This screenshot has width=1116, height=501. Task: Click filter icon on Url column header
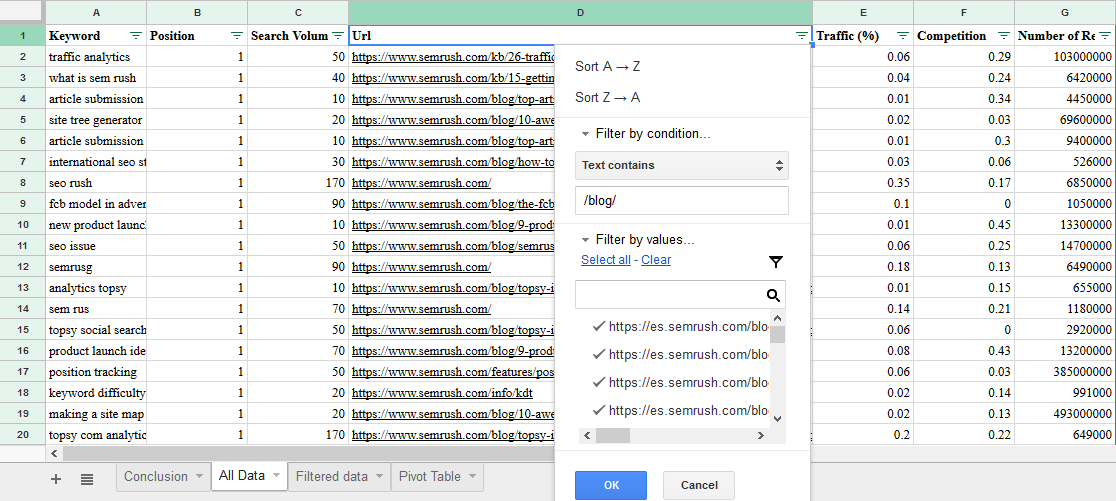pyautogui.click(x=801, y=36)
